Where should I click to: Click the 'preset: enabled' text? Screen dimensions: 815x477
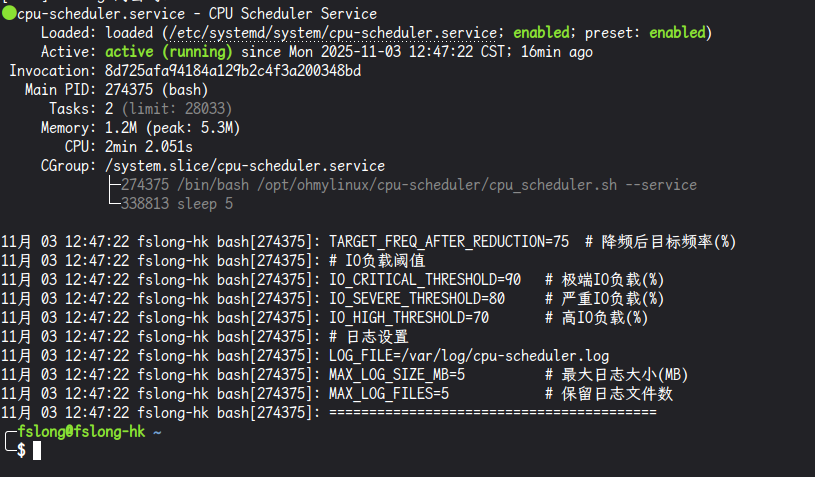(645, 33)
